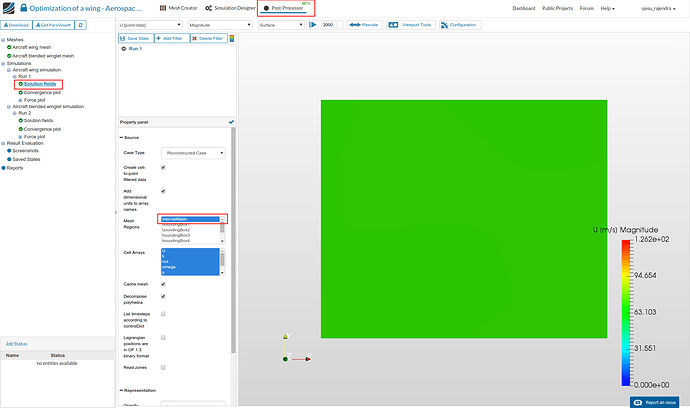This screenshot has width=690, height=408.
Task: Open the Case Type dropdown
Action: (192, 153)
